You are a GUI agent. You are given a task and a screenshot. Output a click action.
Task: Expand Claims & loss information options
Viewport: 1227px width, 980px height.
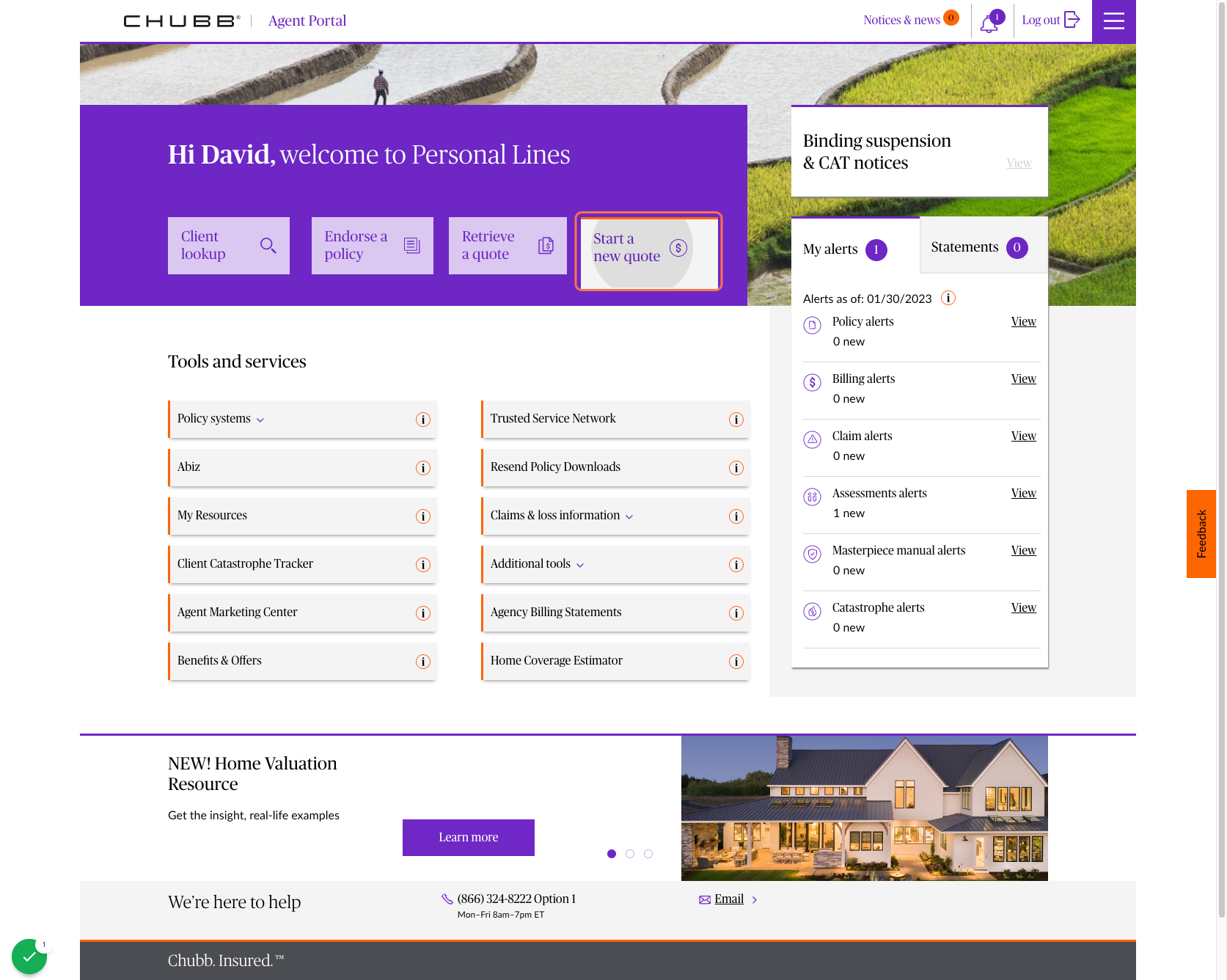click(629, 516)
